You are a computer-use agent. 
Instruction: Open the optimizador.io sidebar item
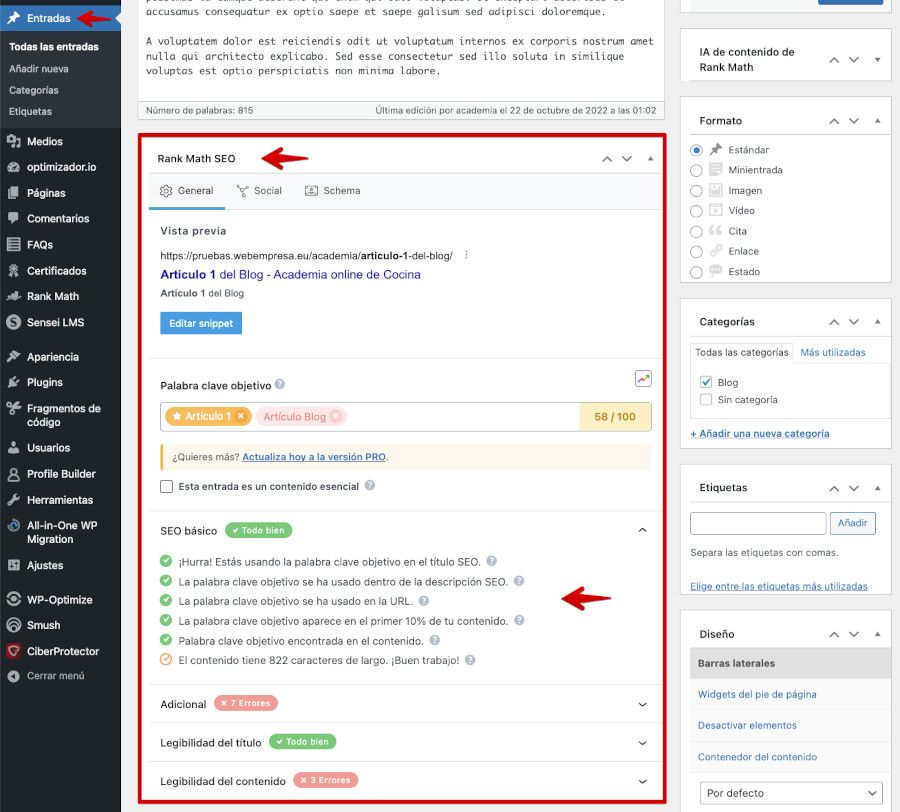pos(60,167)
